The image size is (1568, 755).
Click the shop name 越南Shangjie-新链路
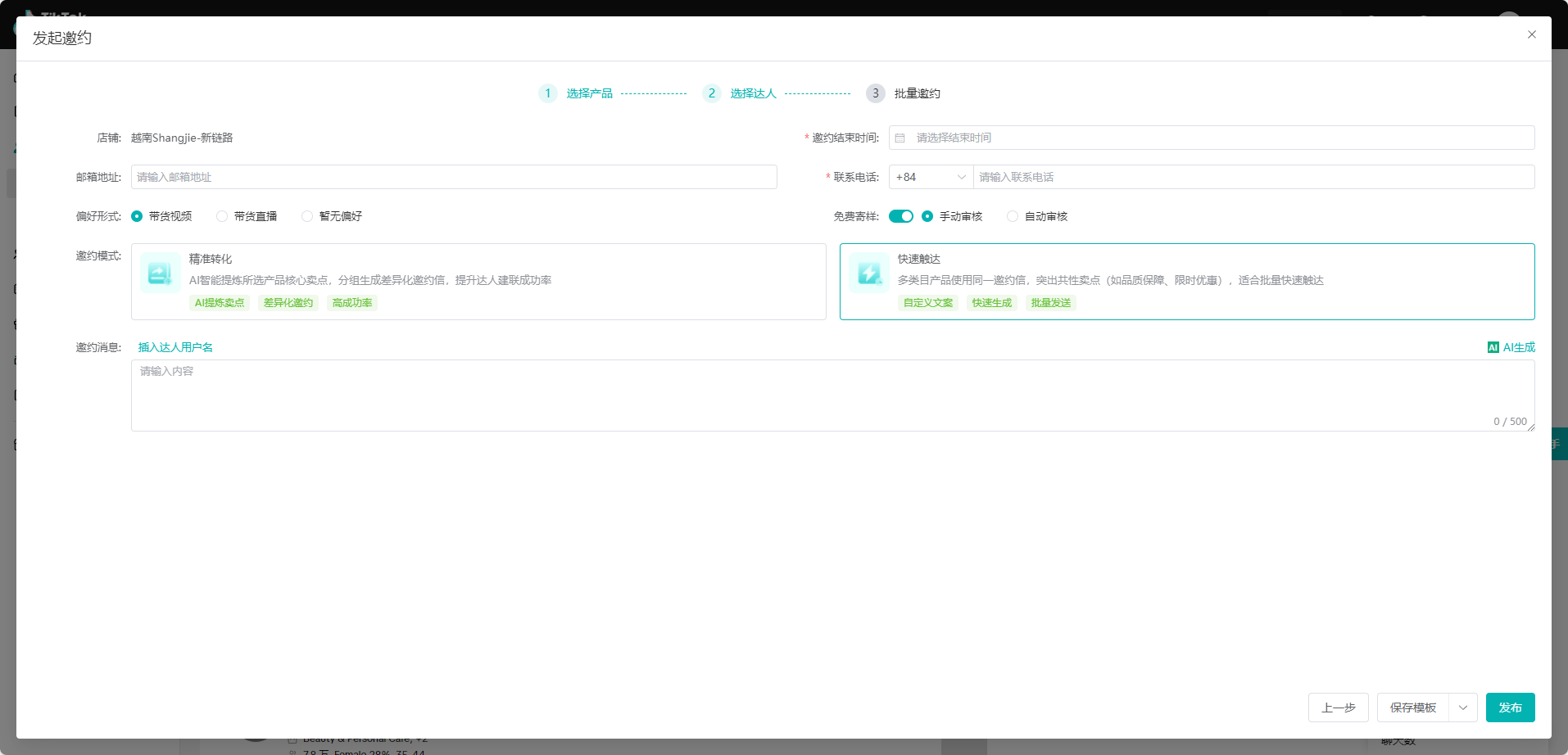point(182,138)
